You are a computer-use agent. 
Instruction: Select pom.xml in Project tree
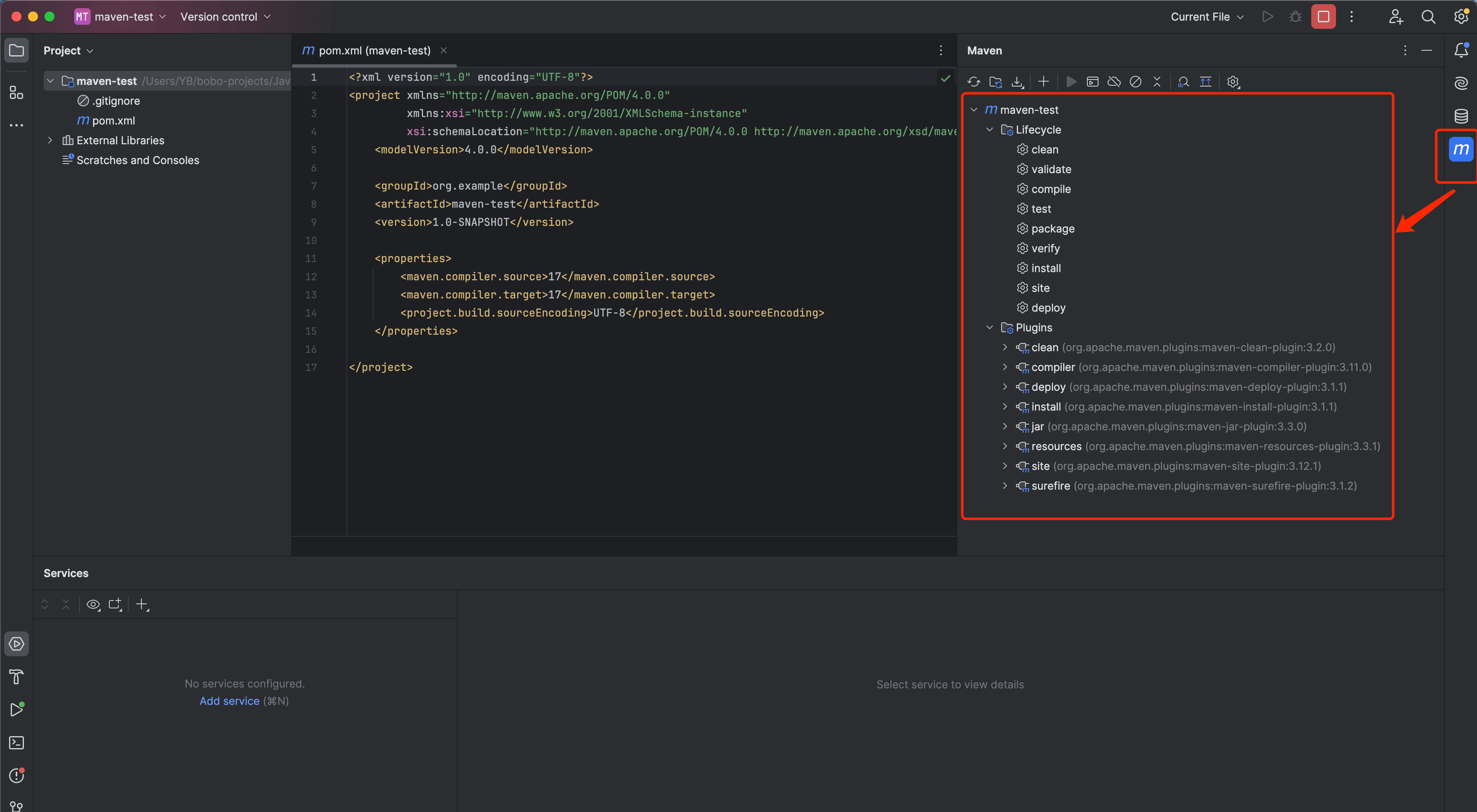[x=113, y=120]
